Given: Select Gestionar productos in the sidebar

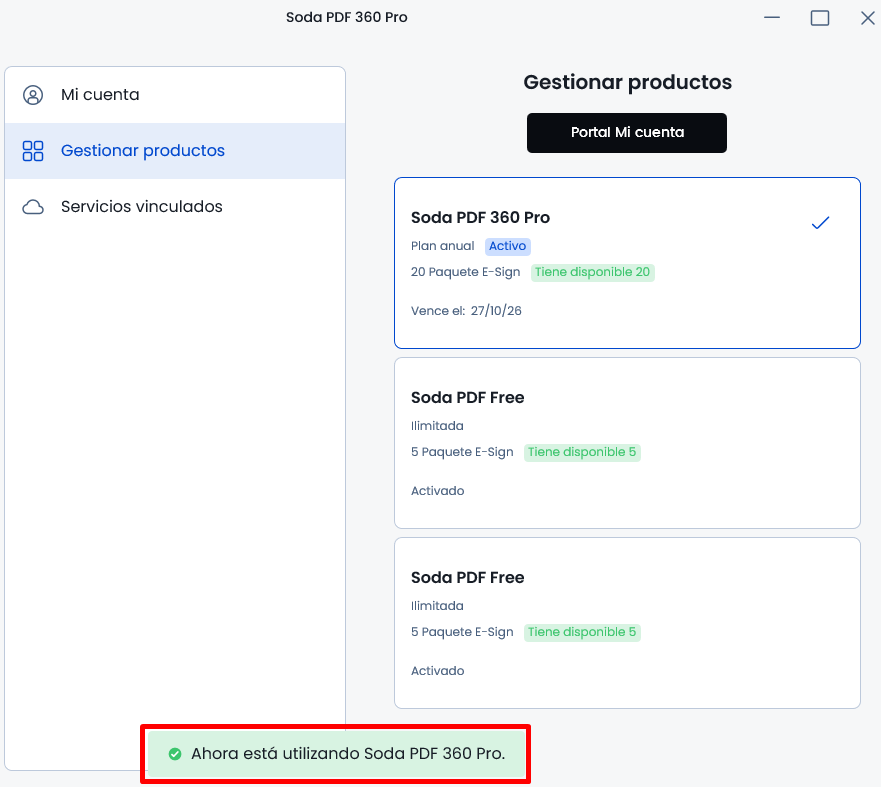Looking at the screenshot, I should tap(175, 151).
